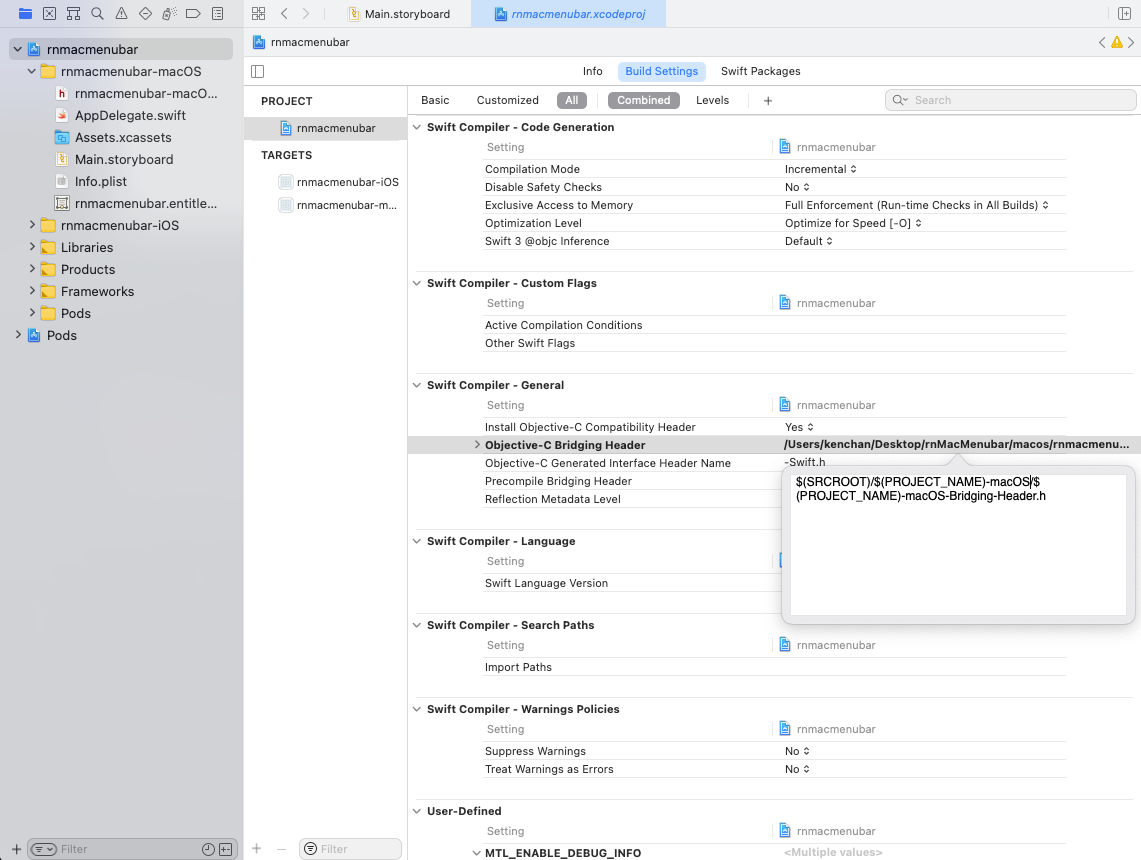This screenshot has height=860, width=1141.
Task: Go back in editor history
Action: coord(285,13)
